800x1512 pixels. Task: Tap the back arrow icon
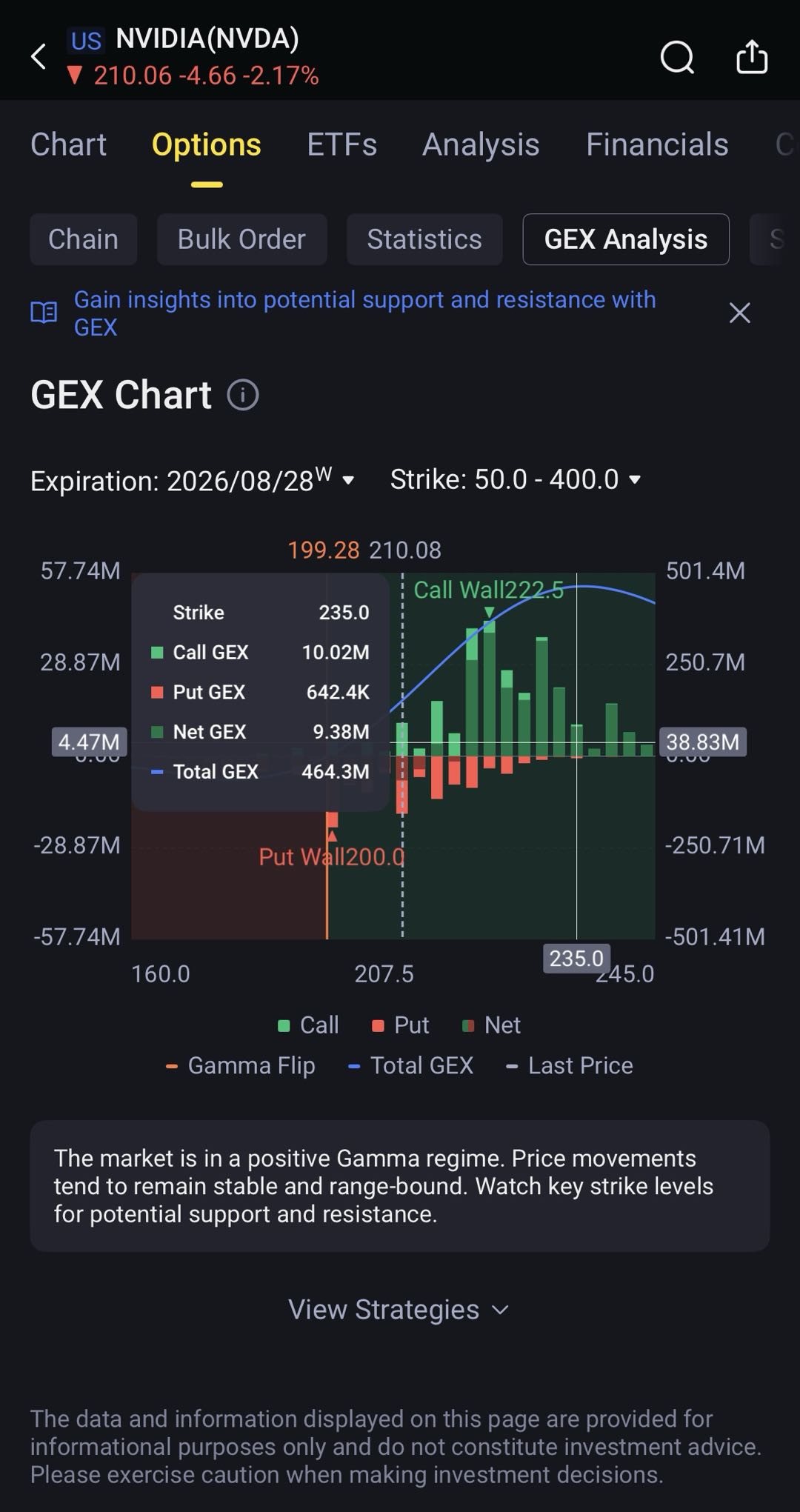(39, 56)
